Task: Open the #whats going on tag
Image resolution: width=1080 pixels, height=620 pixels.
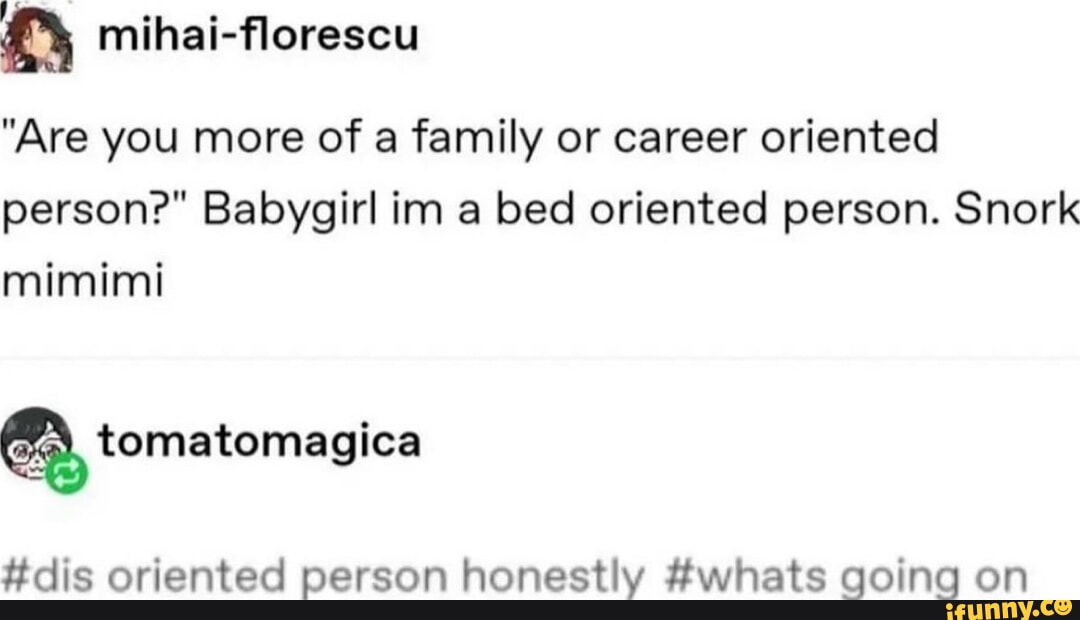Action: click(x=845, y=579)
